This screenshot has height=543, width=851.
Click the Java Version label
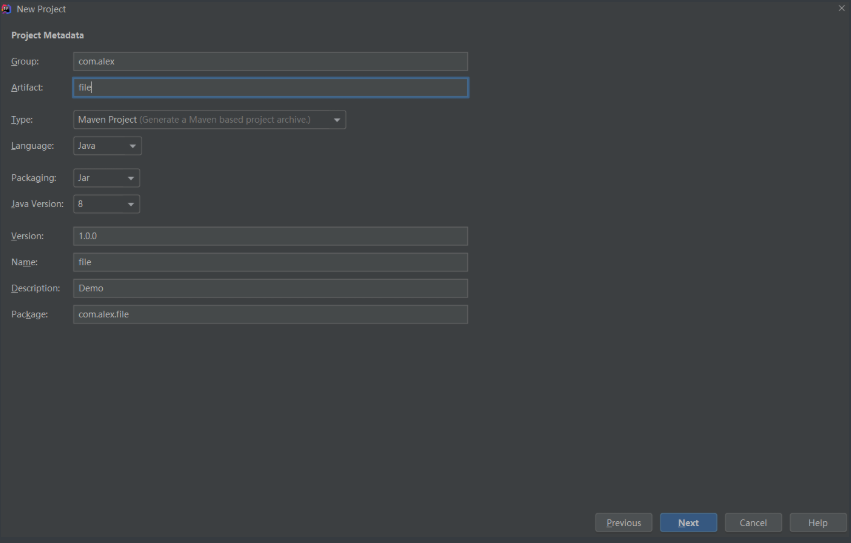point(37,204)
